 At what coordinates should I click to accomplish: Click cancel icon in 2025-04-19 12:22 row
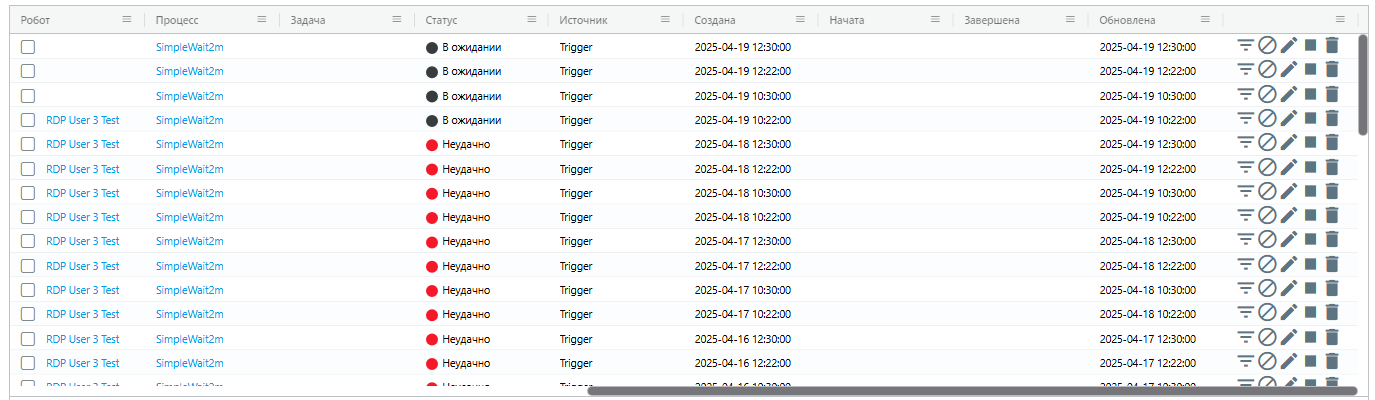pyautogui.click(x=1267, y=69)
